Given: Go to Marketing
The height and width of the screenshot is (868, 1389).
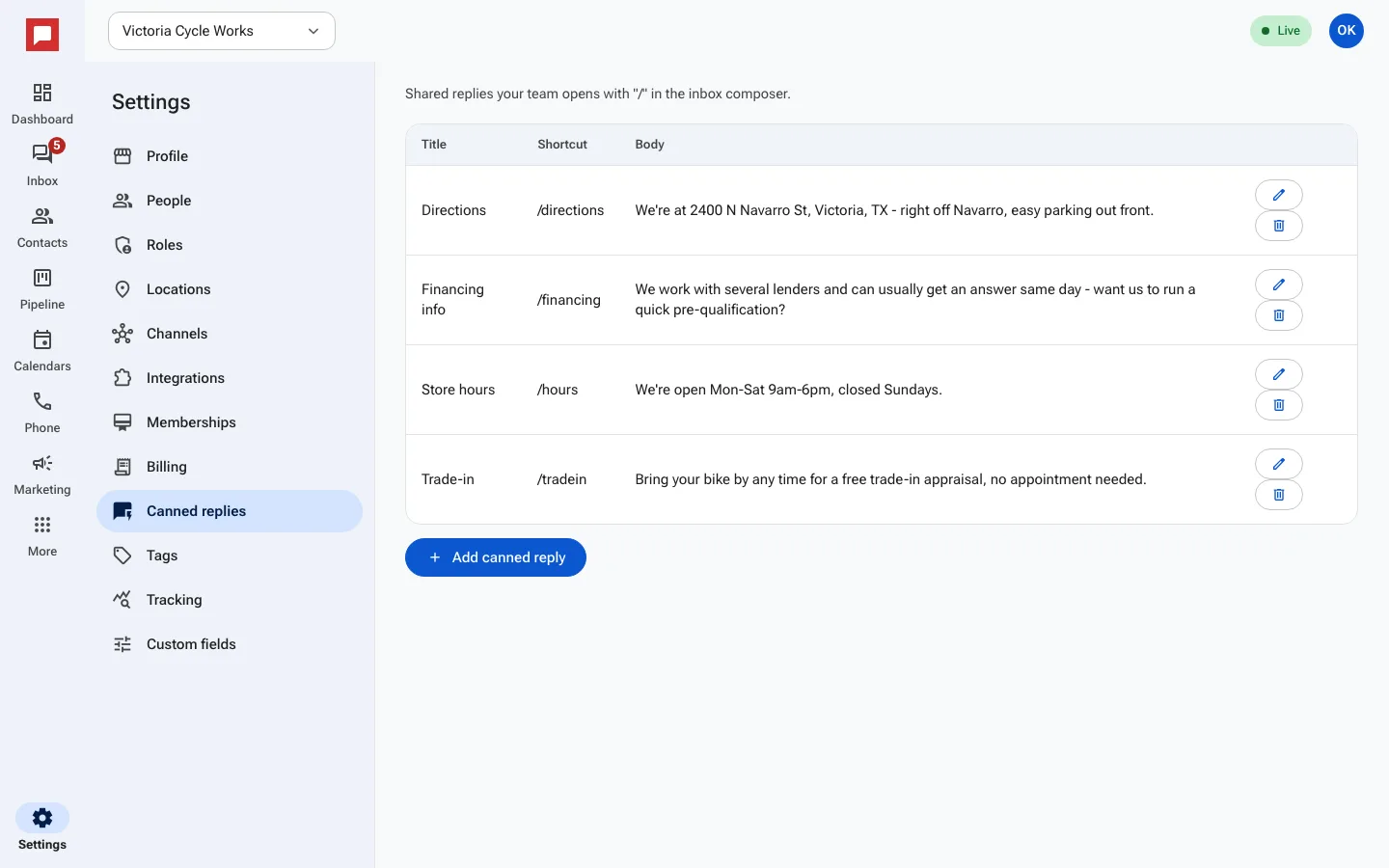Looking at the screenshot, I should [42, 475].
